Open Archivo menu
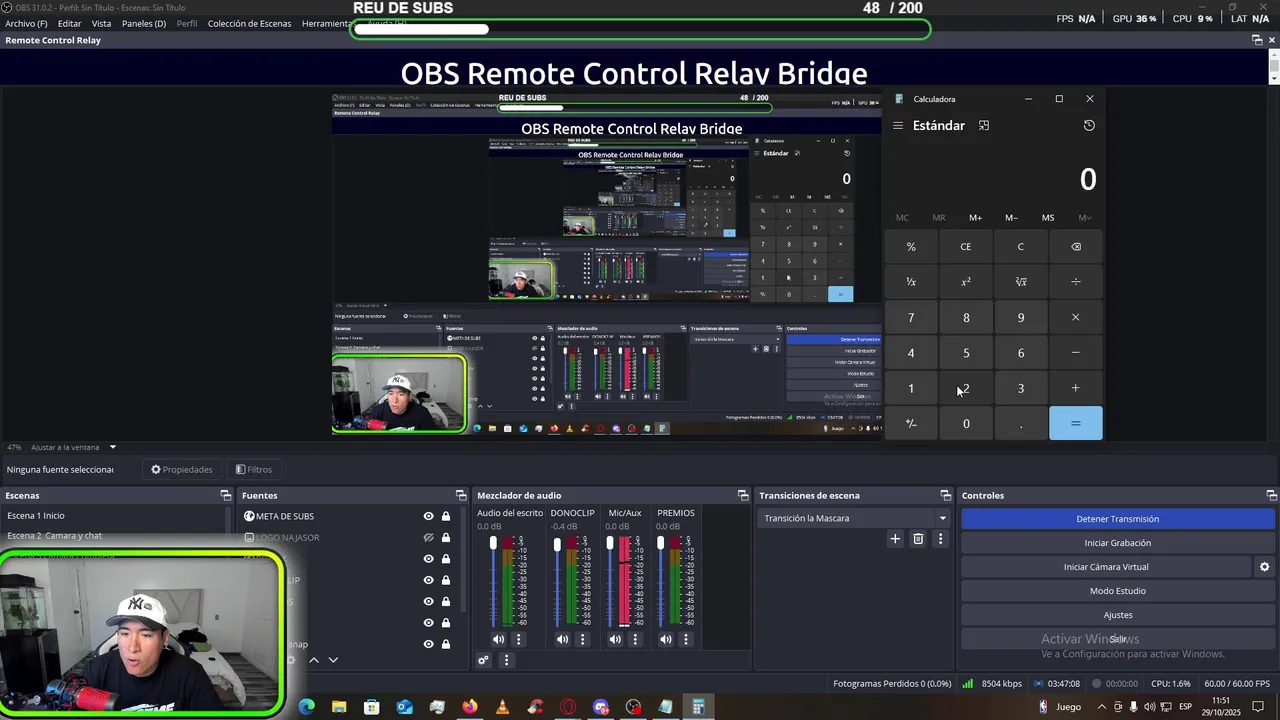The width and height of the screenshot is (1280, 720). 26,23
